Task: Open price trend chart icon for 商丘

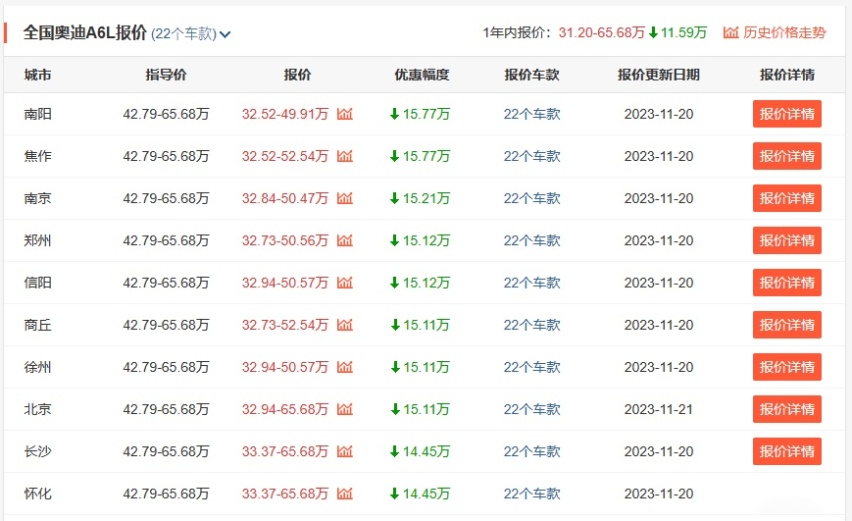Action: tap(344, 325)
